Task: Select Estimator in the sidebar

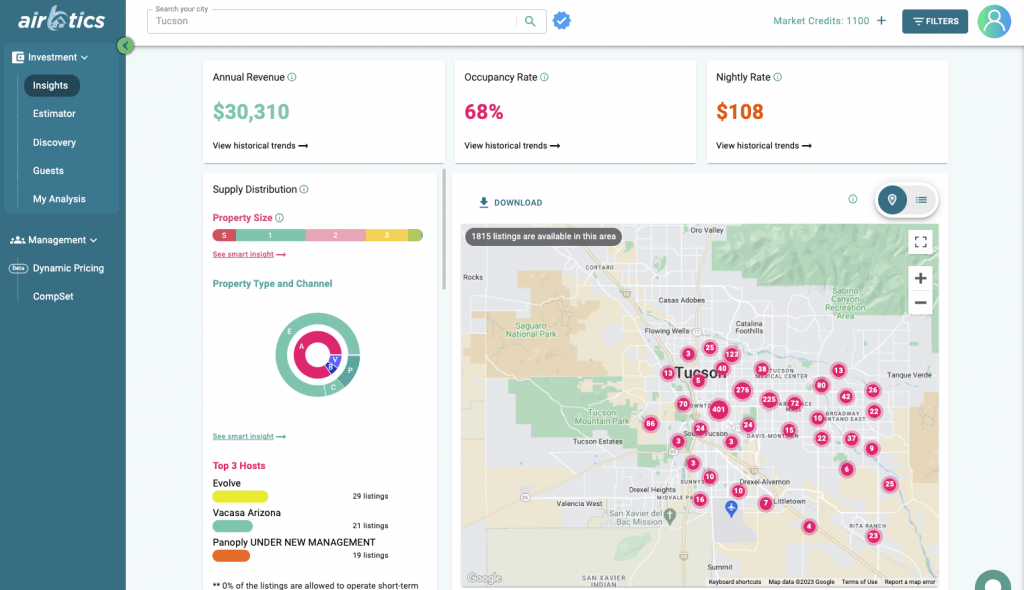Action: point(52,113)
